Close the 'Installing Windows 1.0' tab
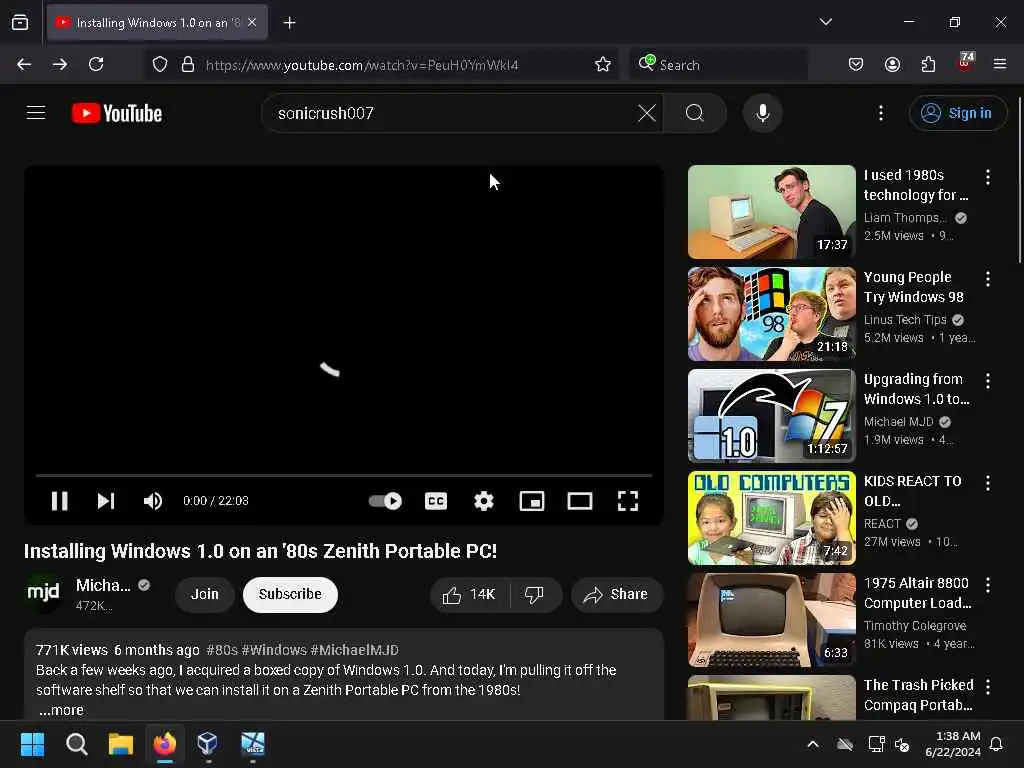Viewport: 1024px width, 768px height. 252,23
